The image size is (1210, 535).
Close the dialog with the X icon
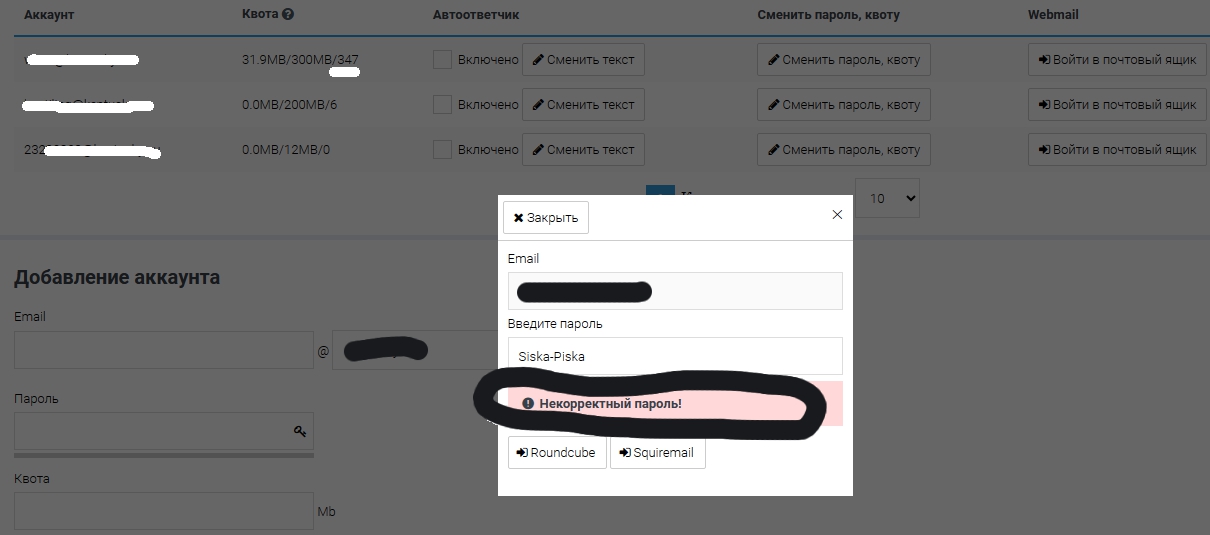coord(837,214)
